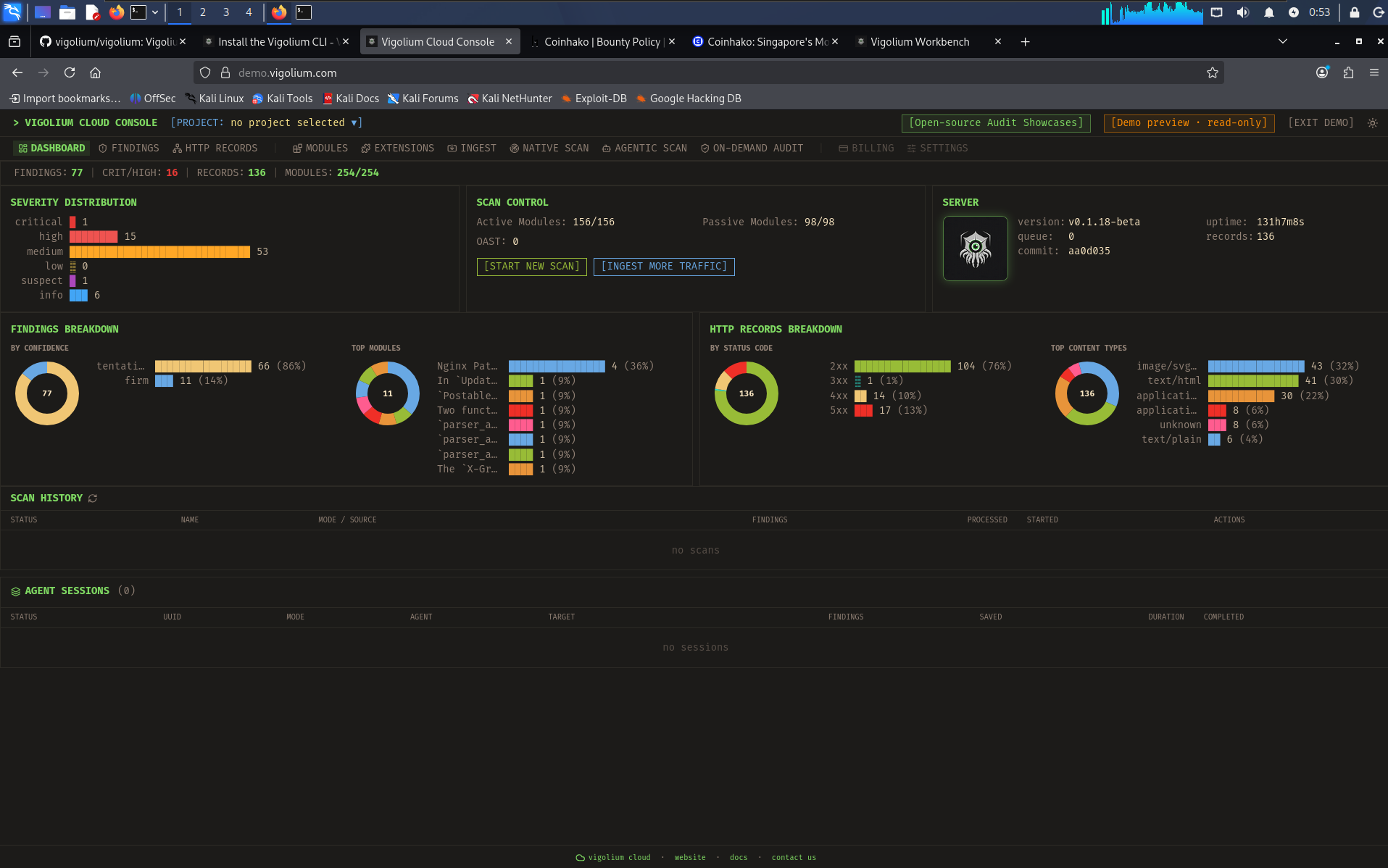Open the Billing tab
This screenshot has width=1388, height=868.
click(x=866, y=148)
